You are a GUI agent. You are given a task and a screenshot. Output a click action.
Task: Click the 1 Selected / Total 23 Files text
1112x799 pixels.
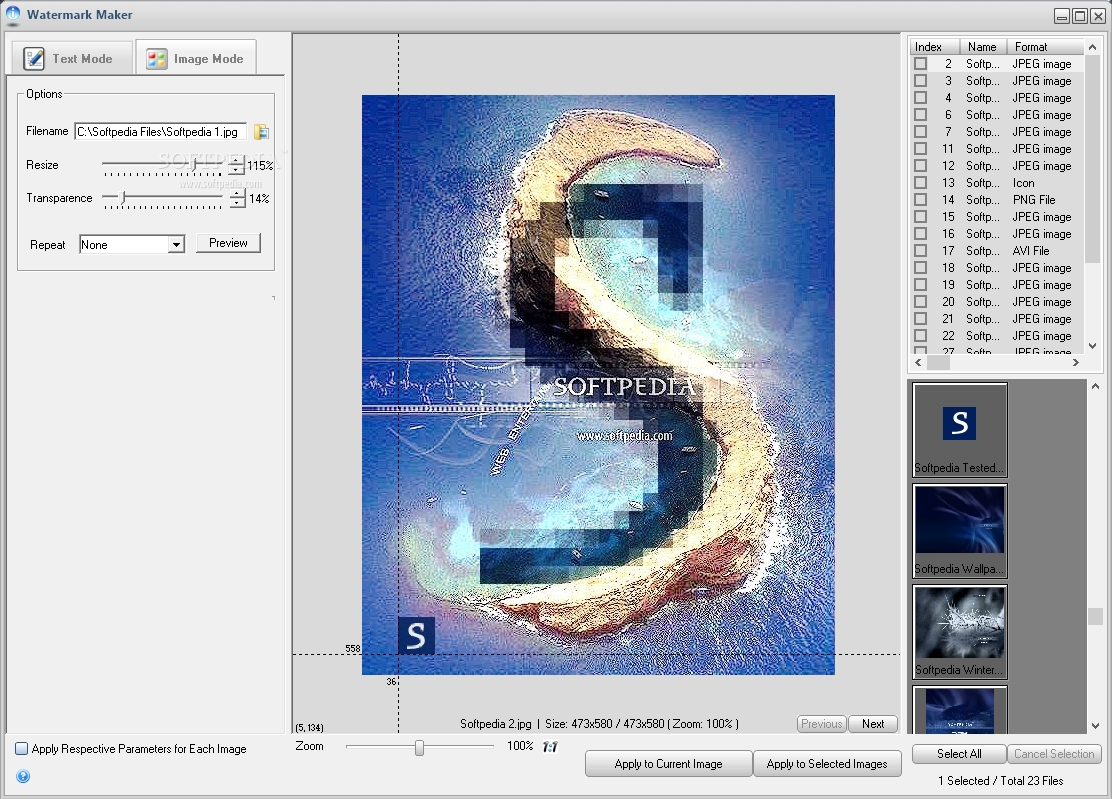point(1001,781)
